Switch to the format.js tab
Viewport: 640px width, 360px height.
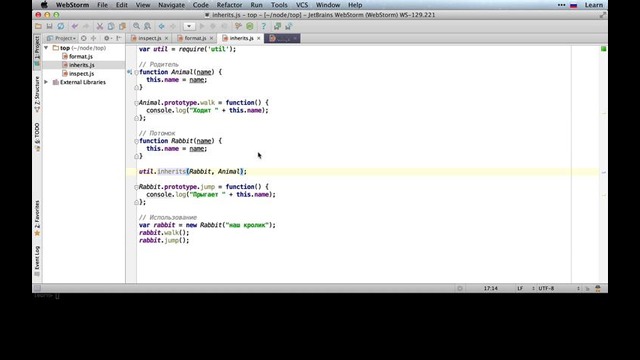(195, 38)
